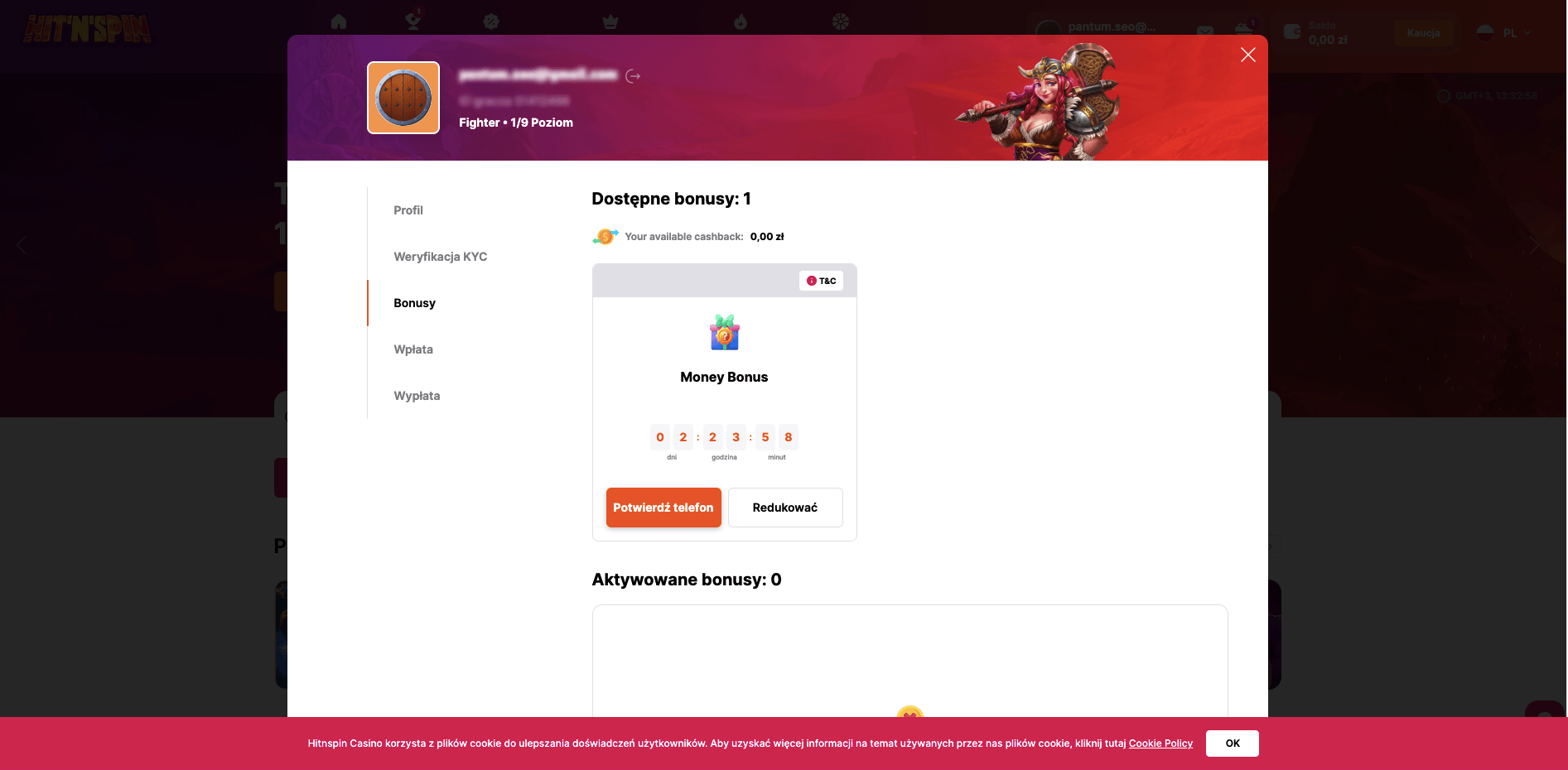
Task: Open the Cookie Policy link
Action: (x=1160, y=744)
